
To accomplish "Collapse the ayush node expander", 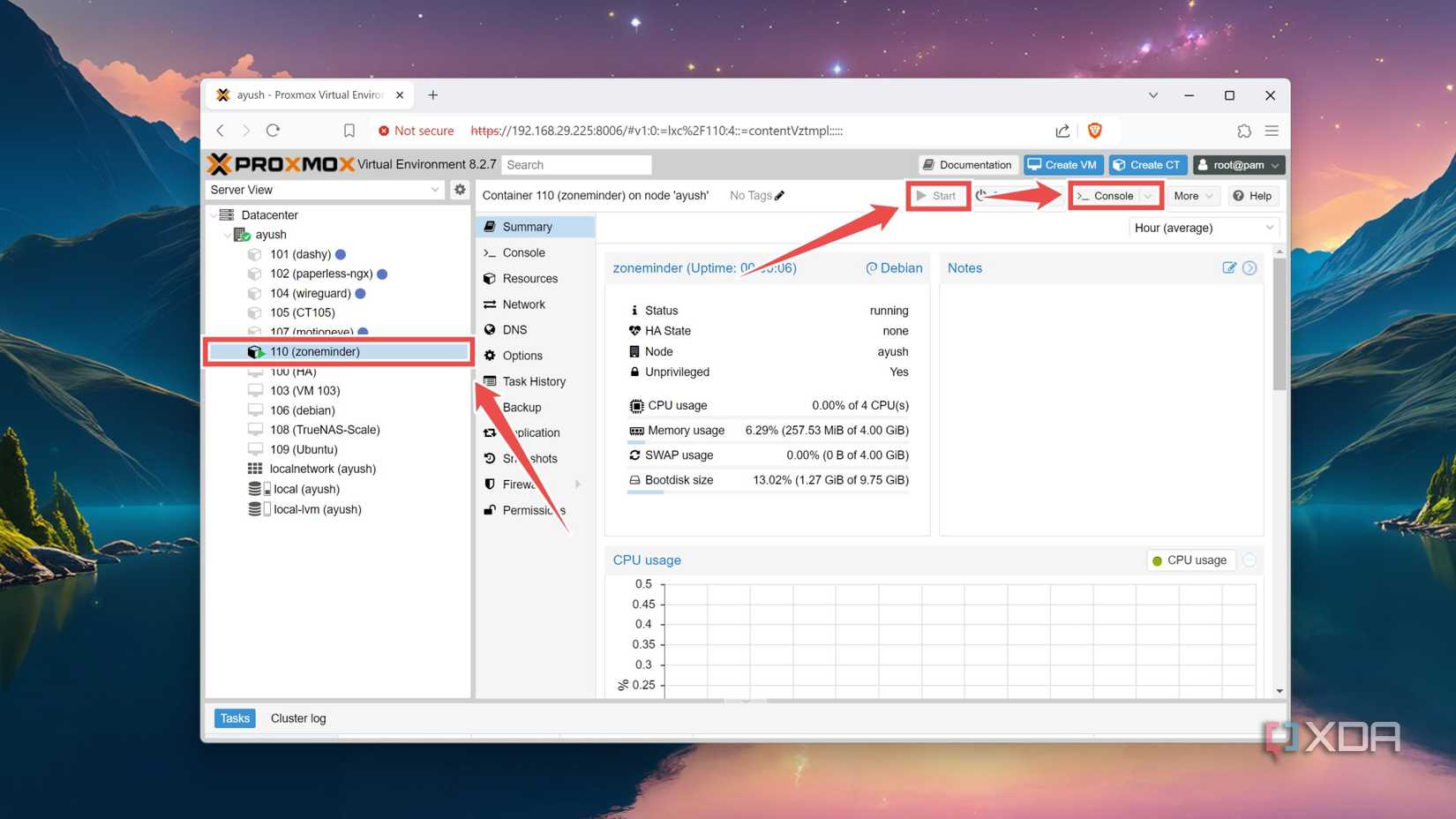I will pos(227,235).
